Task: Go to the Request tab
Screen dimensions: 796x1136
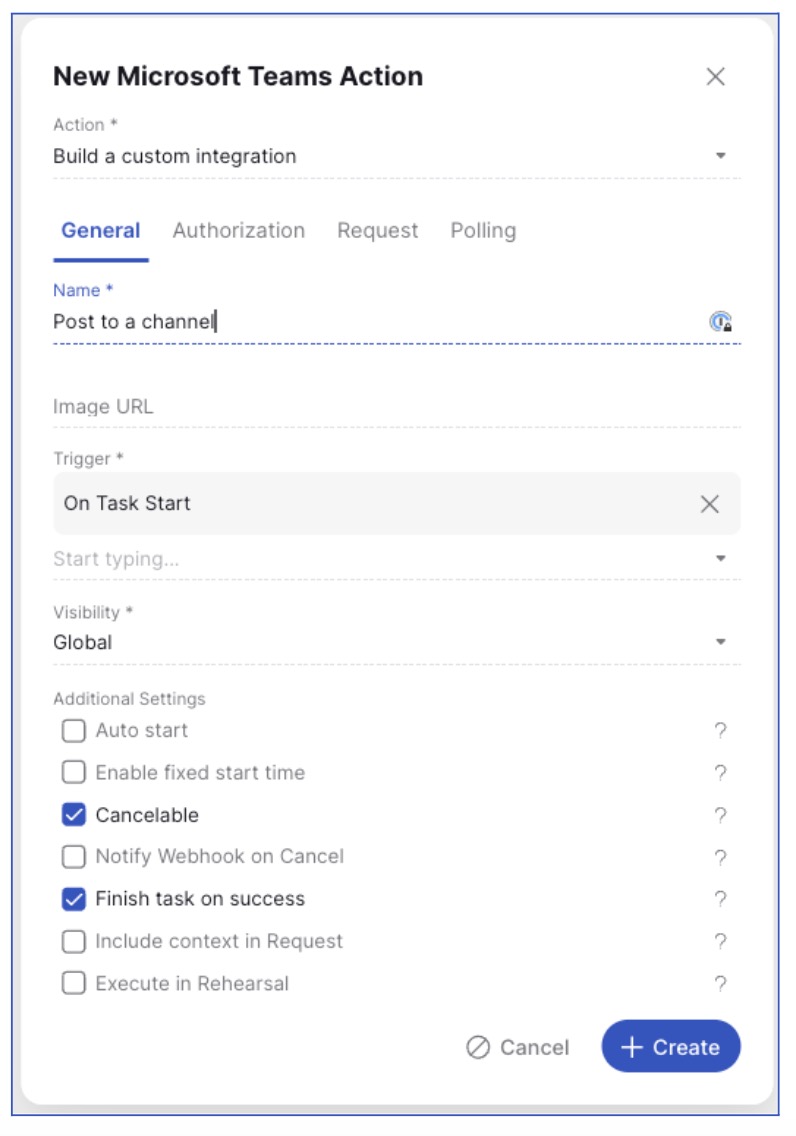Action: [x=377, y=231]
